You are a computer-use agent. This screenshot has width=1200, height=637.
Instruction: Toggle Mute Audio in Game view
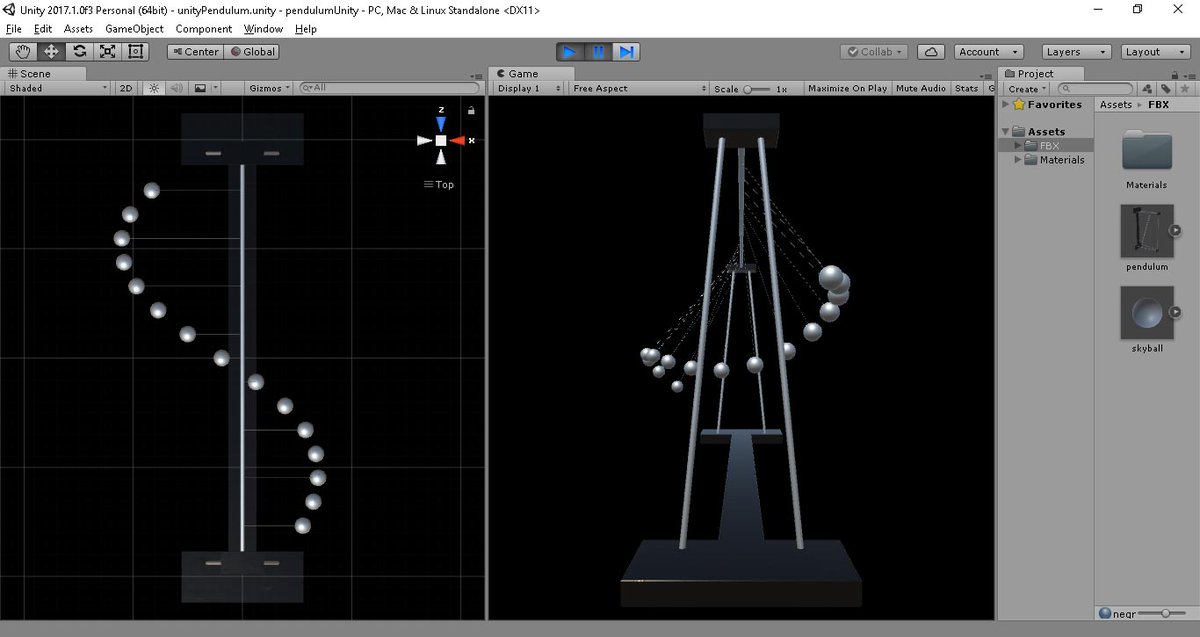921,88
